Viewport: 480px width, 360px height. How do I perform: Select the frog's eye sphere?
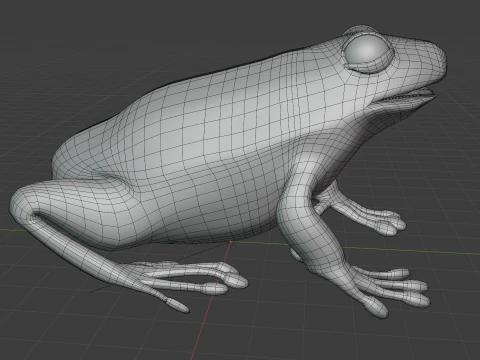[368, 52]
